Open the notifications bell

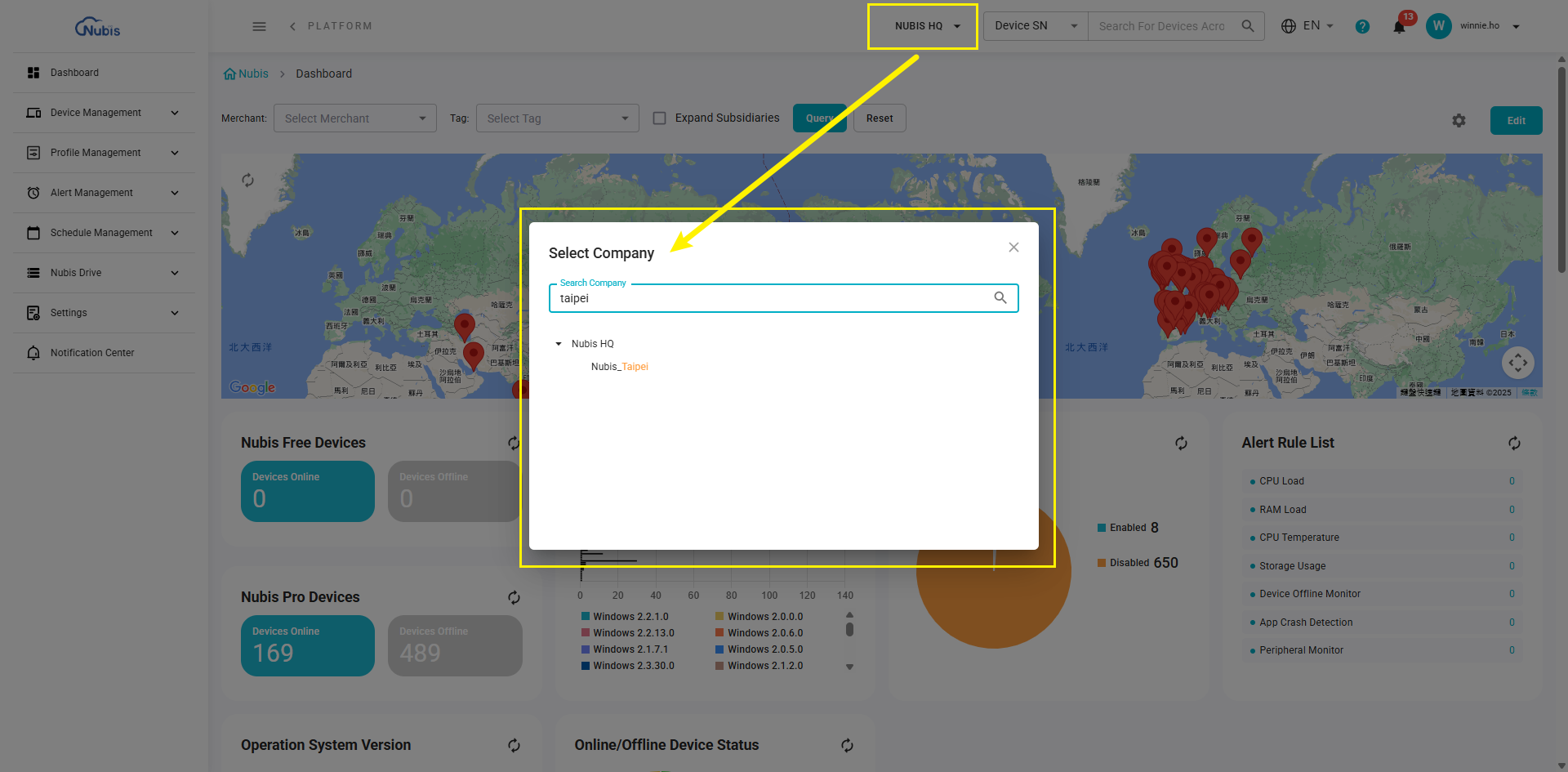(x=1399, y=27)
